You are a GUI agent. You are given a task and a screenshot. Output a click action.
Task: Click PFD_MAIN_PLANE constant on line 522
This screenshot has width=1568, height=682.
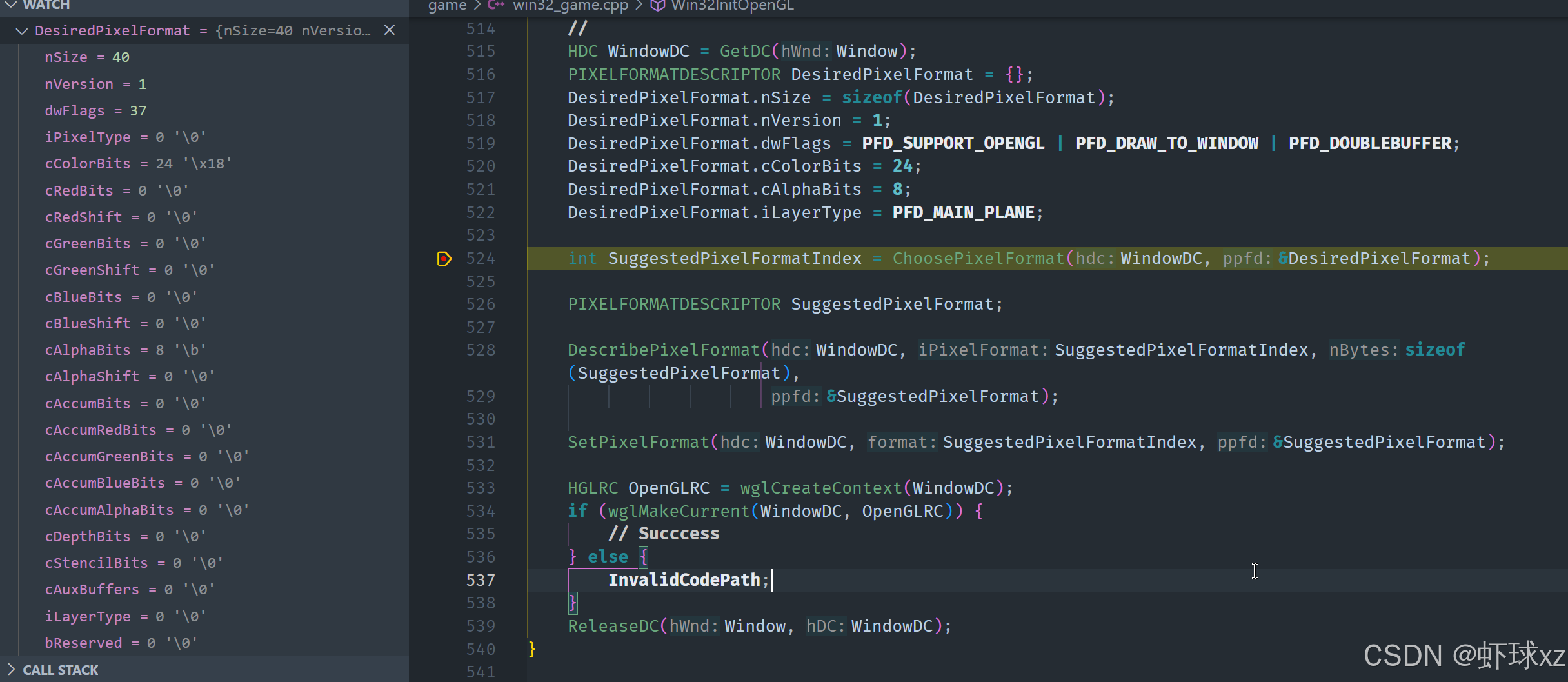coord(964,213)
